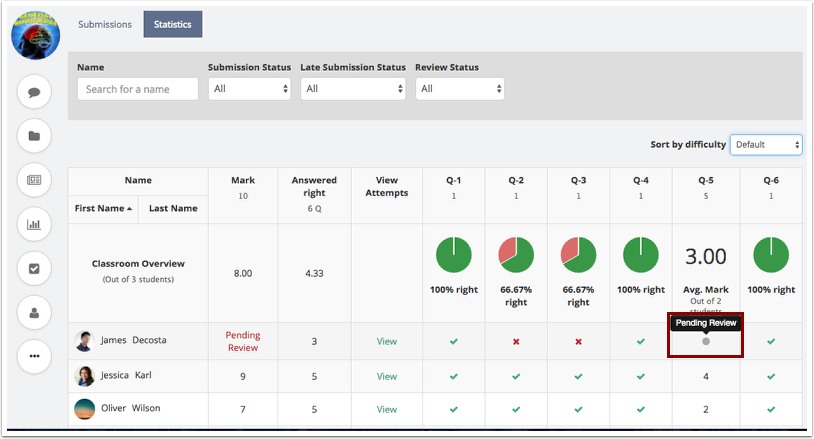814x439 pixels.
Task: Click the Q-6 100% right pie chart
Action: [x=771, y=255]
